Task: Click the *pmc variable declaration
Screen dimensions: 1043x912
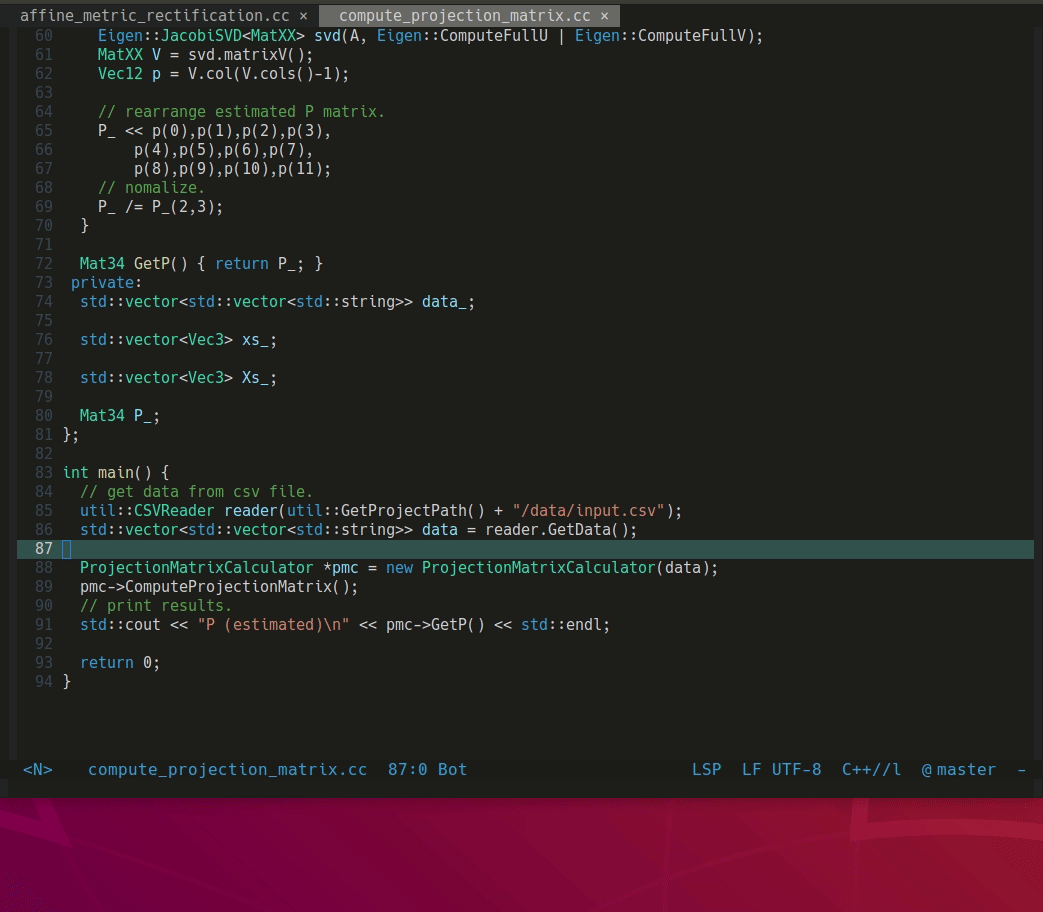Action: coord(341,568)
